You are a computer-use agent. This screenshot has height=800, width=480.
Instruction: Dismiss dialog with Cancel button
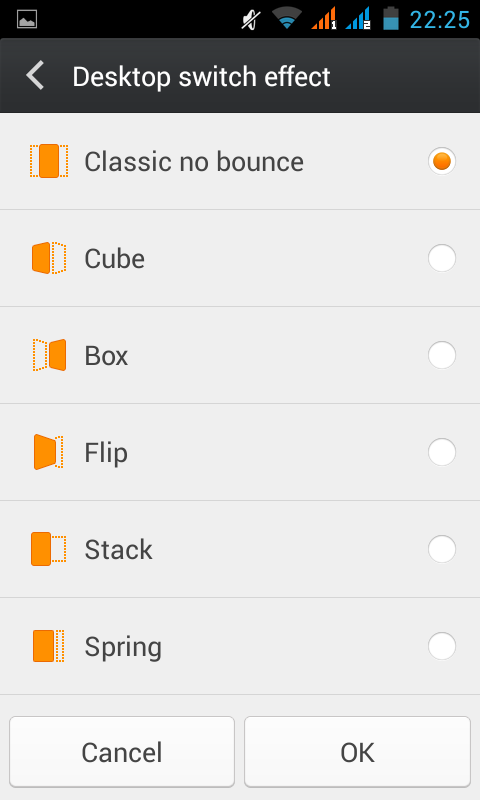pos(122,752)
